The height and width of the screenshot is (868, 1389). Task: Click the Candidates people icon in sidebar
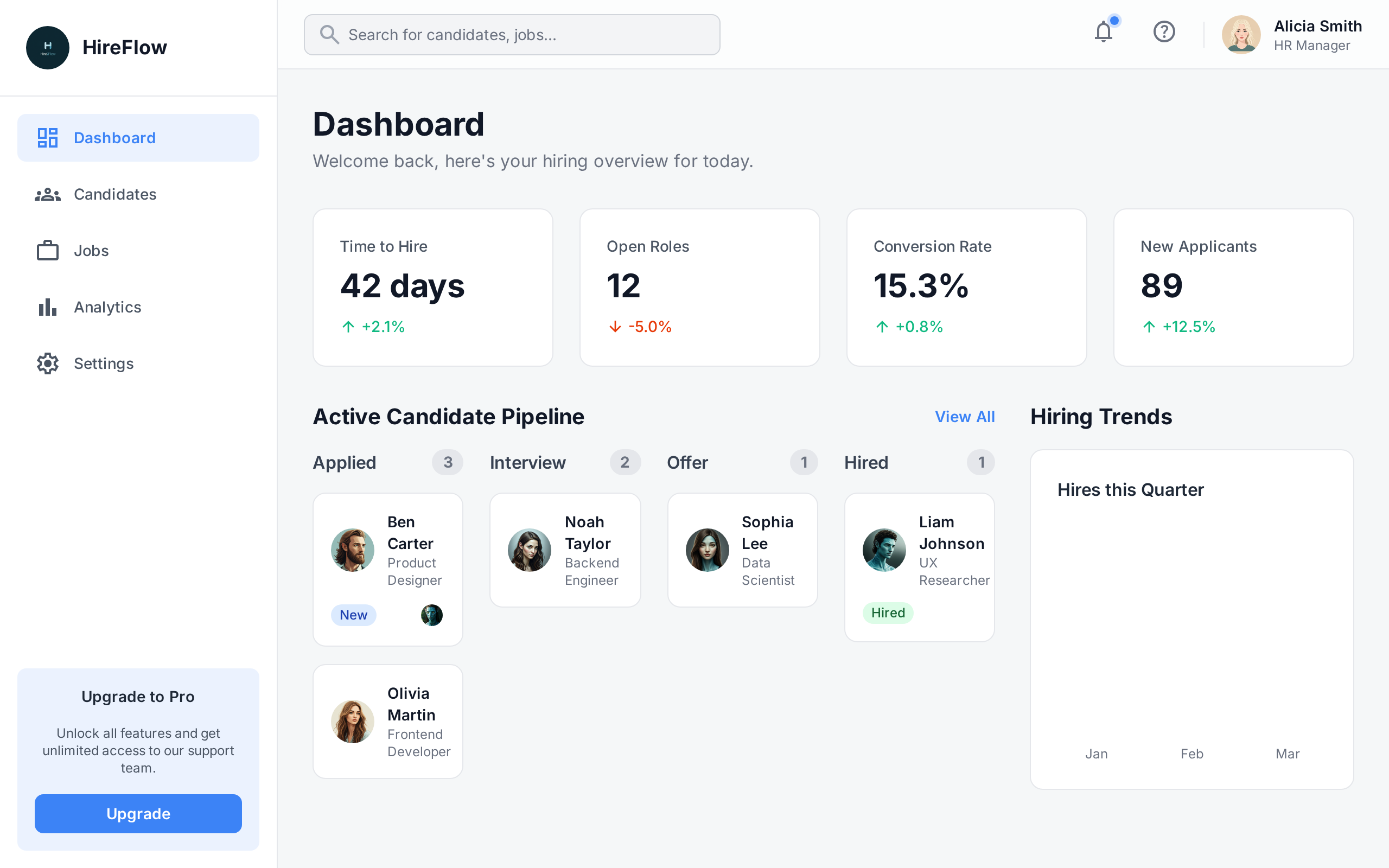pyautogui.click(x=48, y=195)
